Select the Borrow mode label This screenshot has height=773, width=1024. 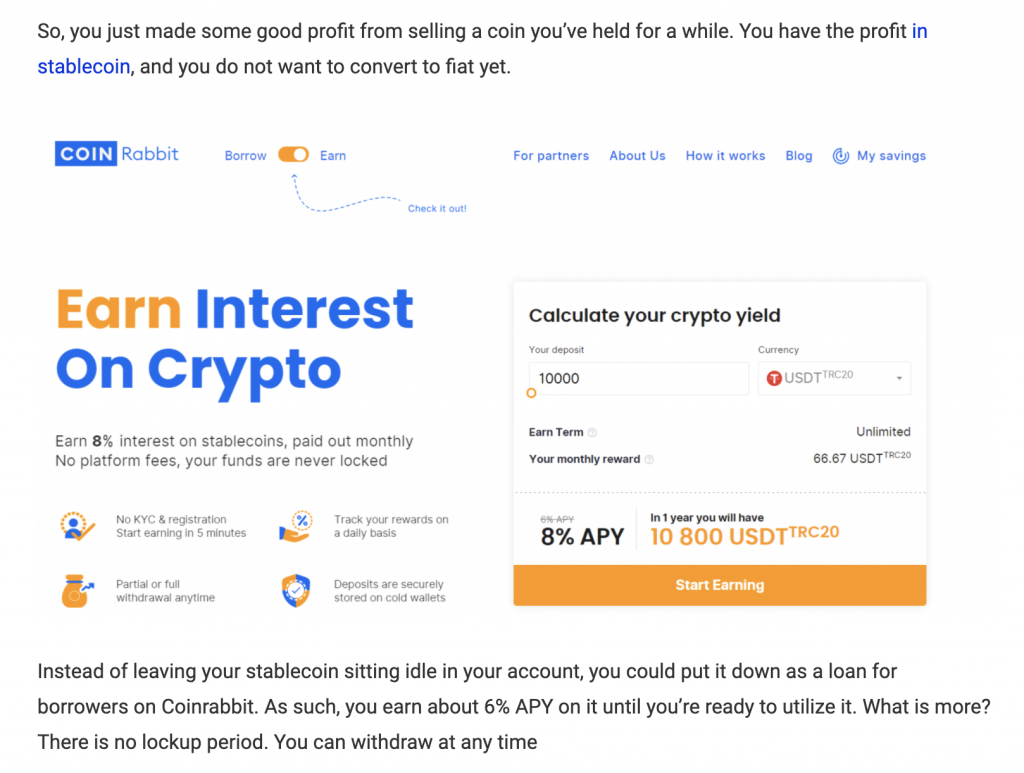pyautogui.click(x=246, y=156)
